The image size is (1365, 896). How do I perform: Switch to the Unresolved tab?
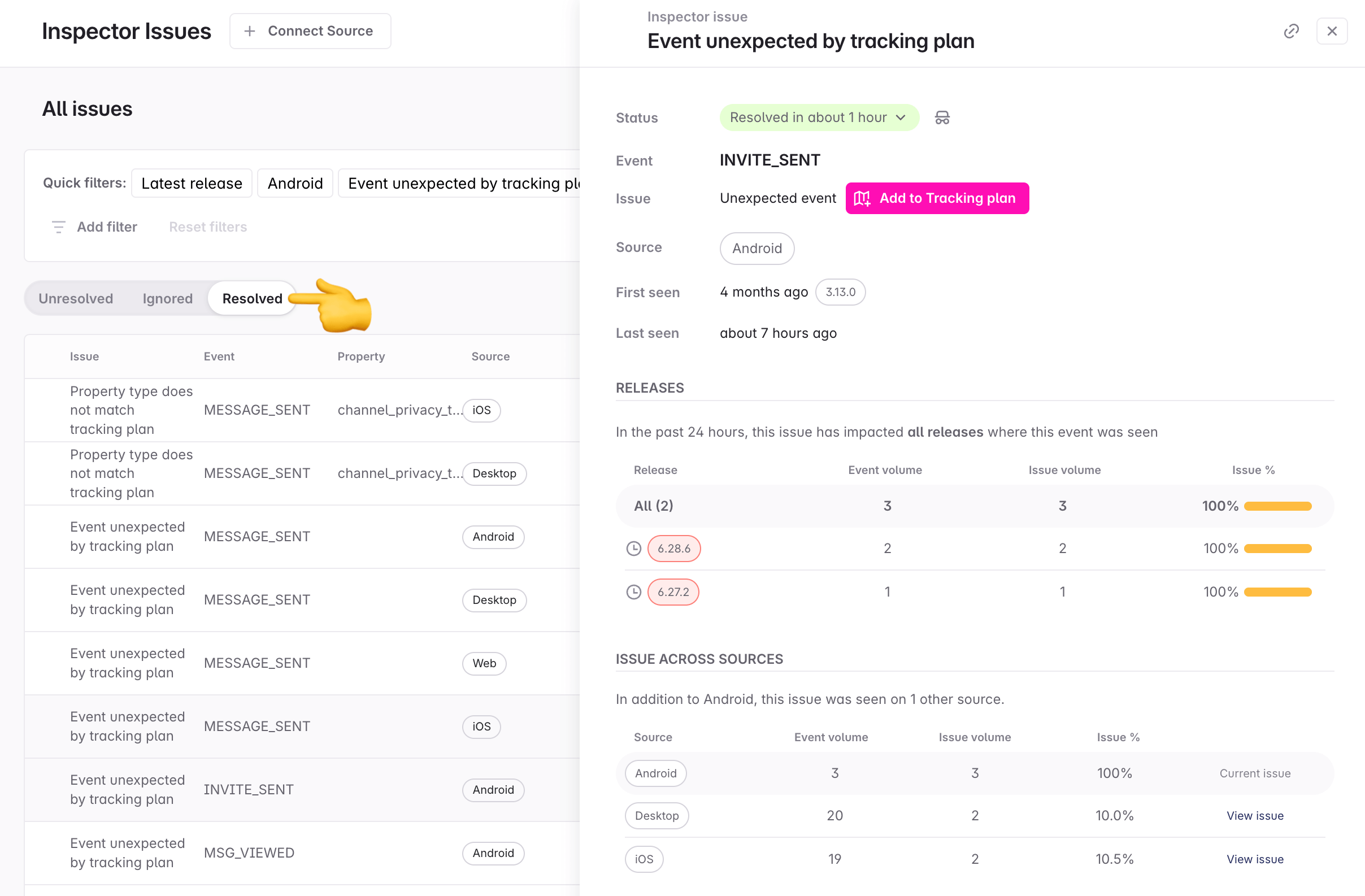(76, 298)
